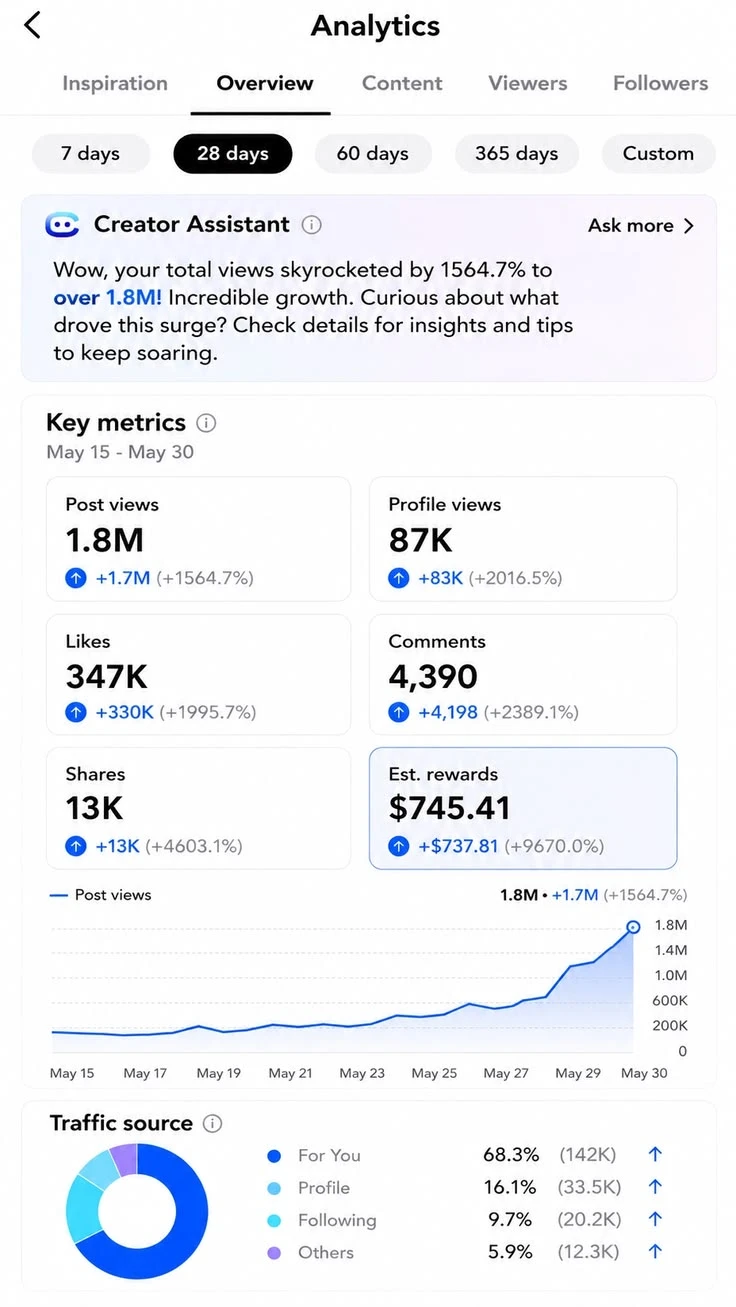Click the 'over 1.8M!' link text
The image size is (736, 1307).
click(x=108, y=298)
